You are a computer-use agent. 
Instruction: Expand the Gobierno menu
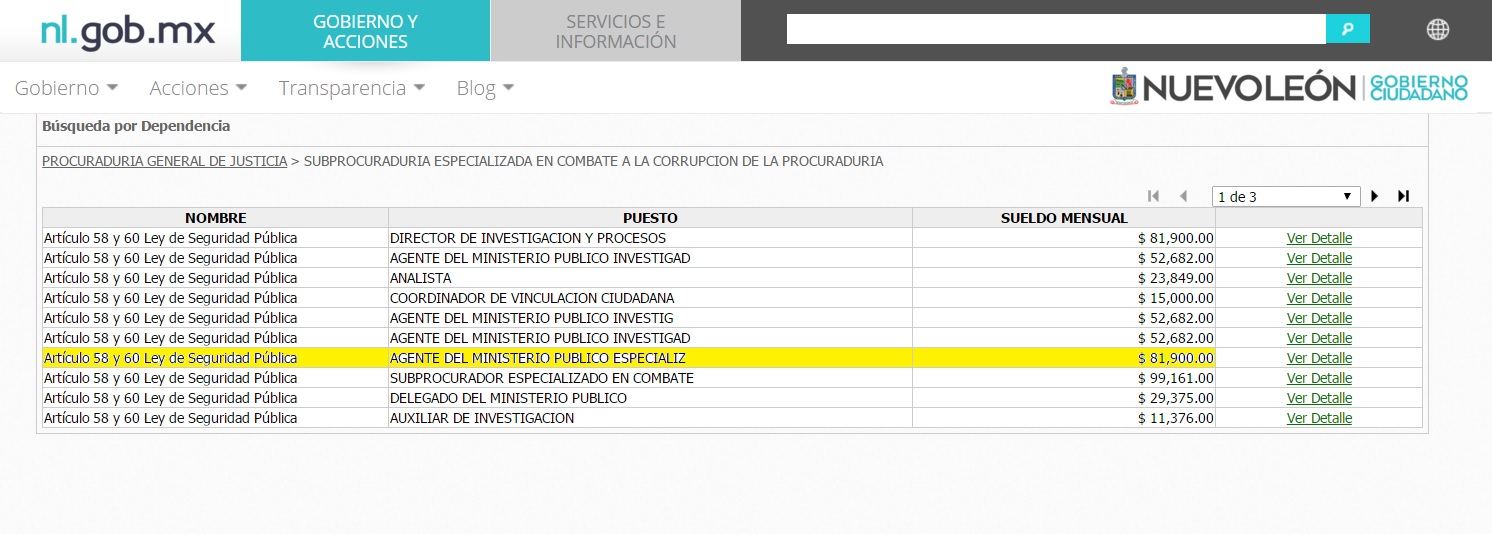coord(66,88)
